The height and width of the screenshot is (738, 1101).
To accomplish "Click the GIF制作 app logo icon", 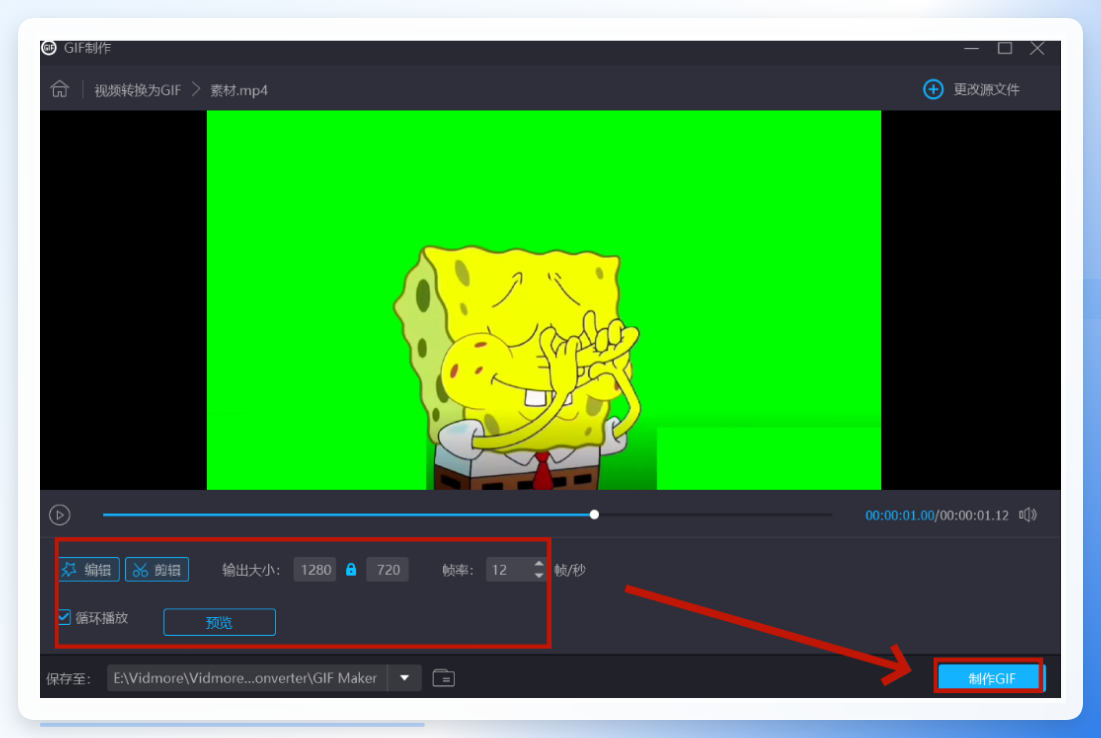I will tap(49, 48).
